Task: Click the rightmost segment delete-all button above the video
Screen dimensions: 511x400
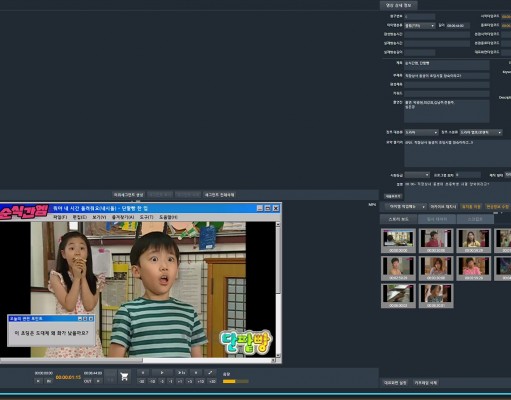Action: [219, 195]
